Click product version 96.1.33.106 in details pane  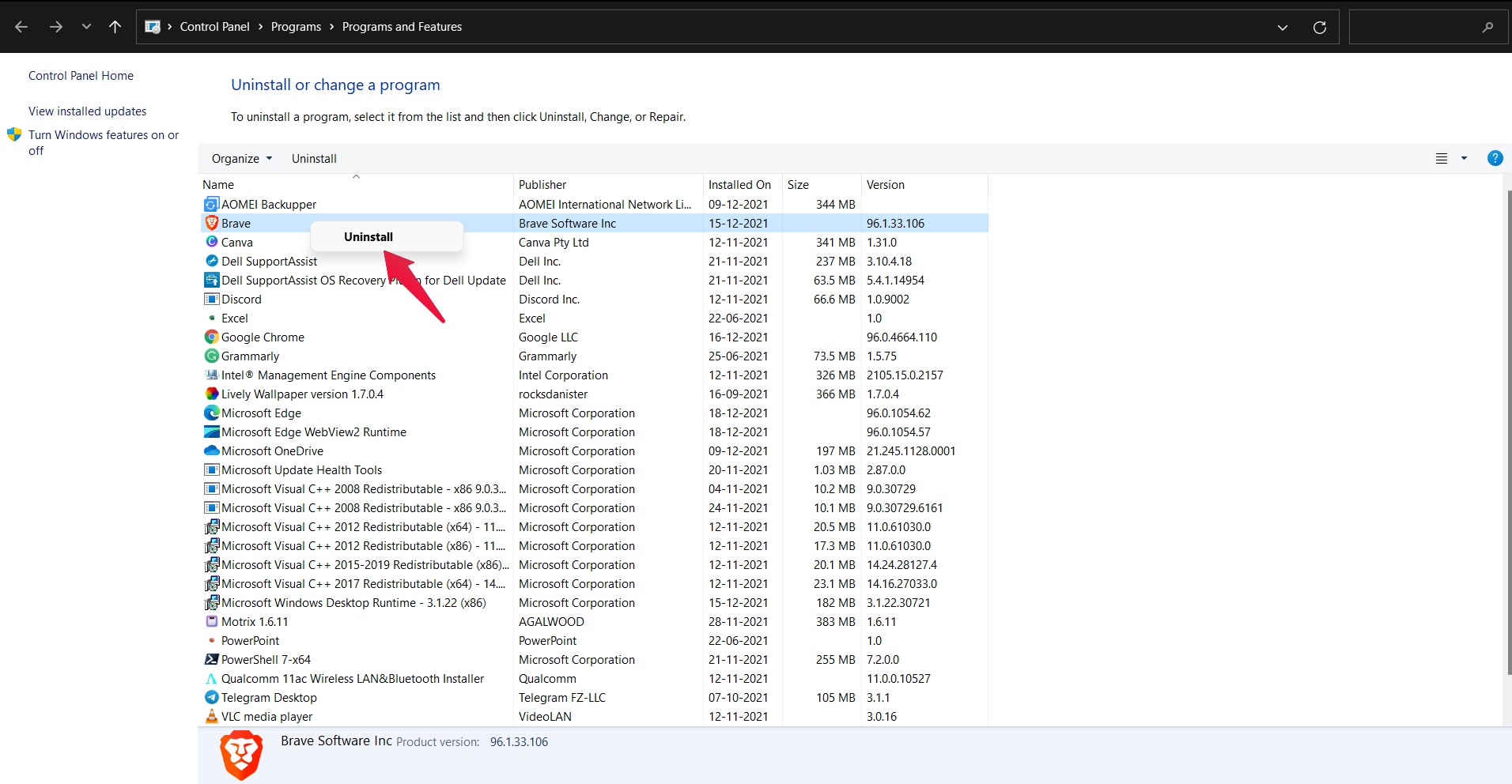click(x=519, y=742)
